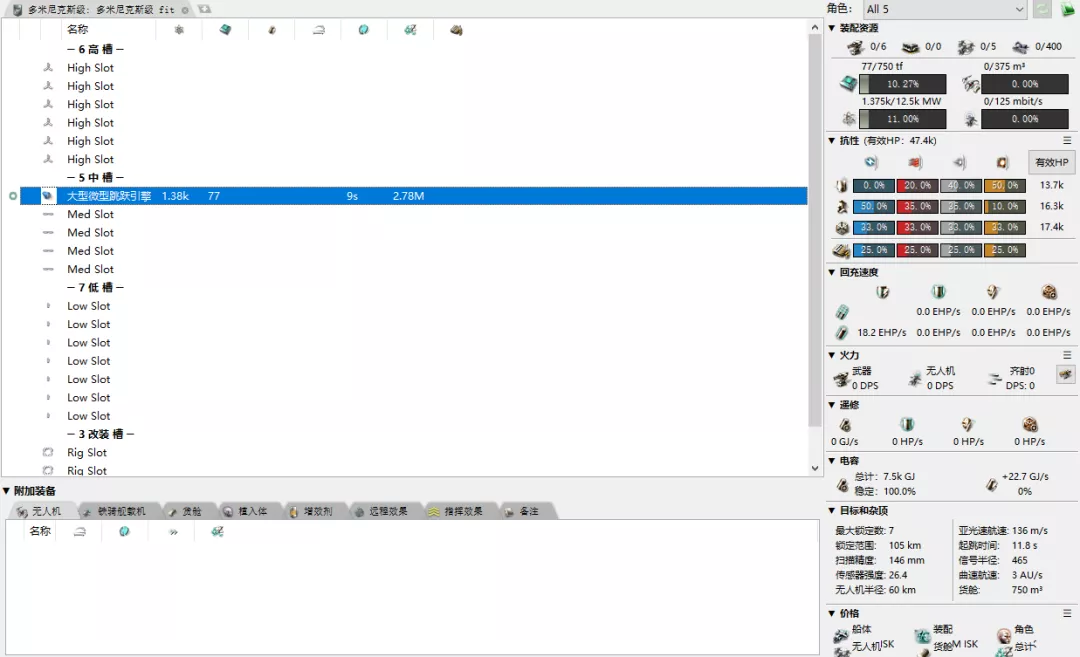Viewport: 1080px width, 657px height.
Task: Collapse the 电容 section
Action: (831, 461)
